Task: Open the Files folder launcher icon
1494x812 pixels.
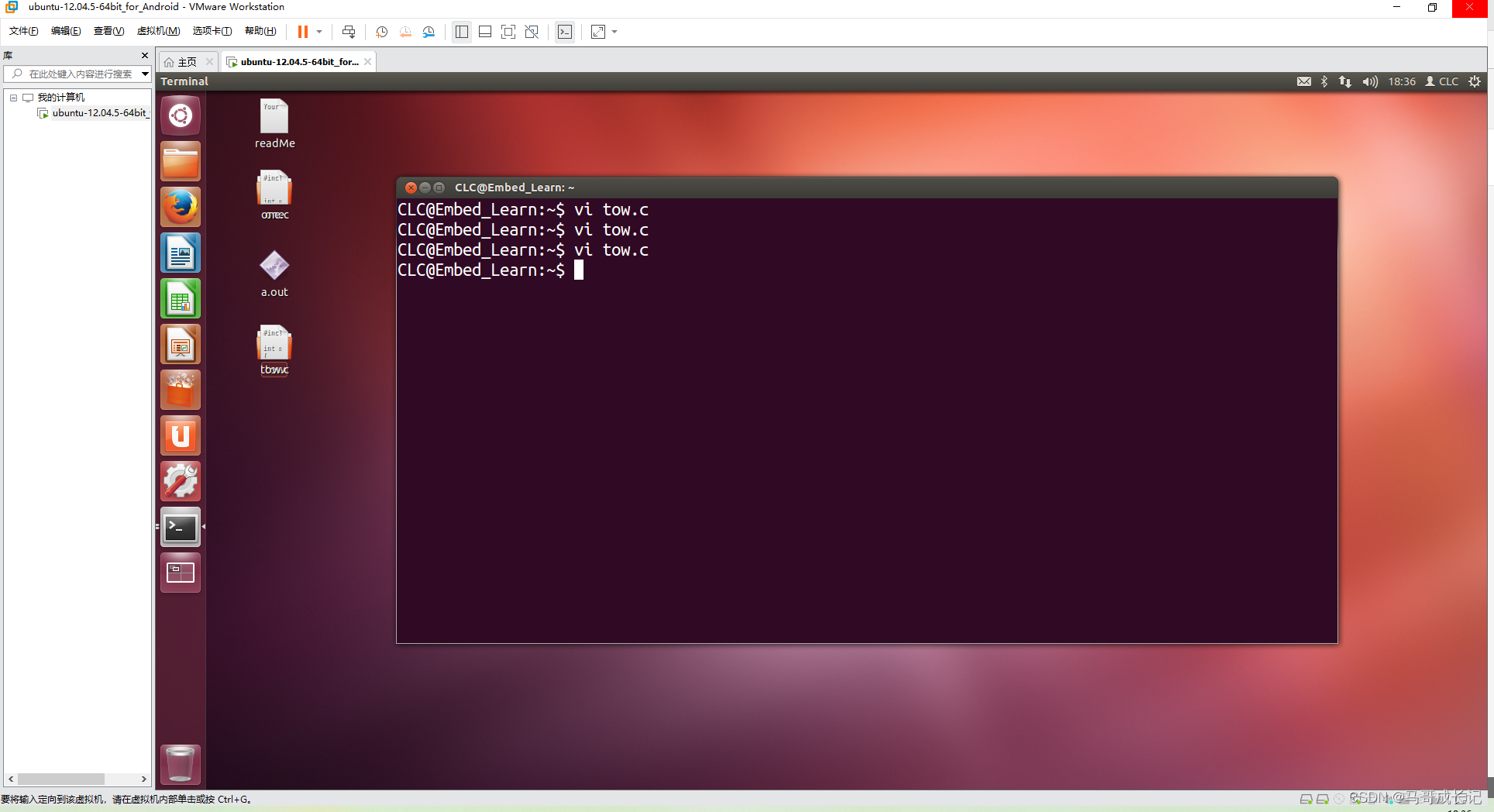Action: 181,162
